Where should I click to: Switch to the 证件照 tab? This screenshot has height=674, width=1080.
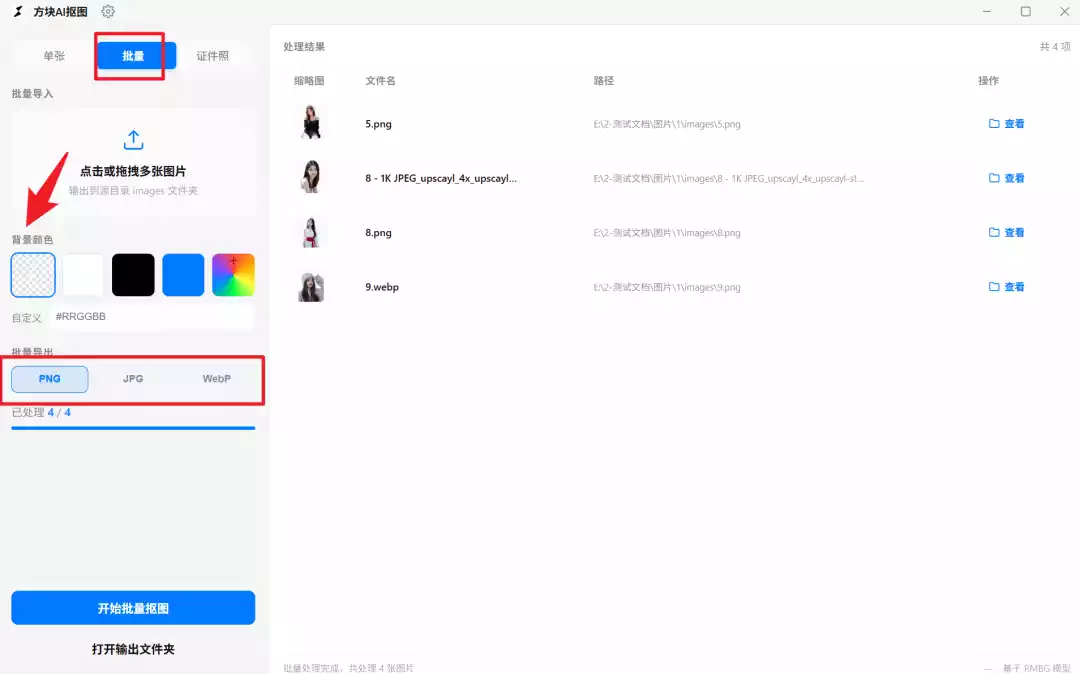[212, 56]
